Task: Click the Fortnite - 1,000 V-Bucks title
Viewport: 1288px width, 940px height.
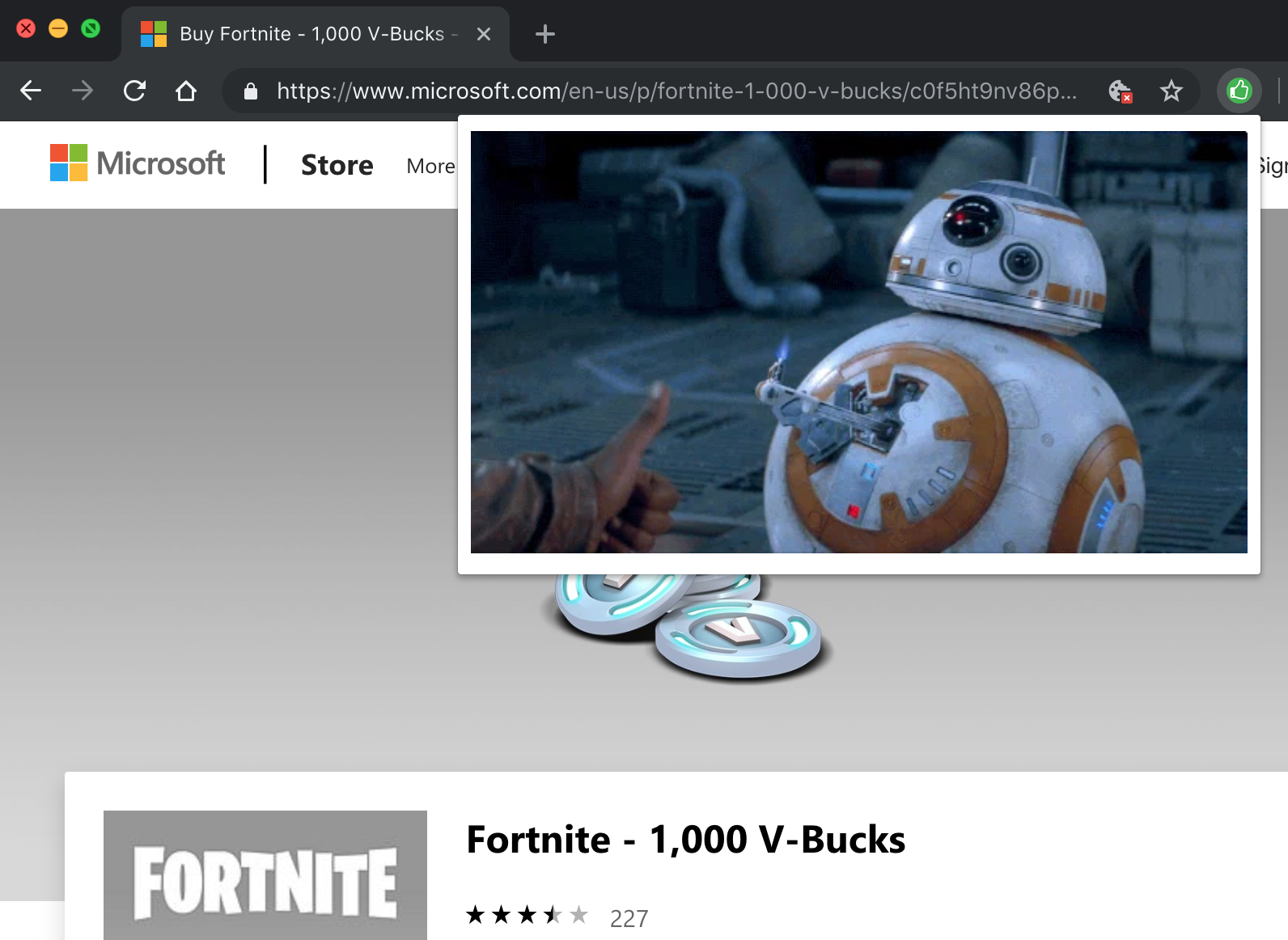Action: pyautogui.click(x=686, y=840)
